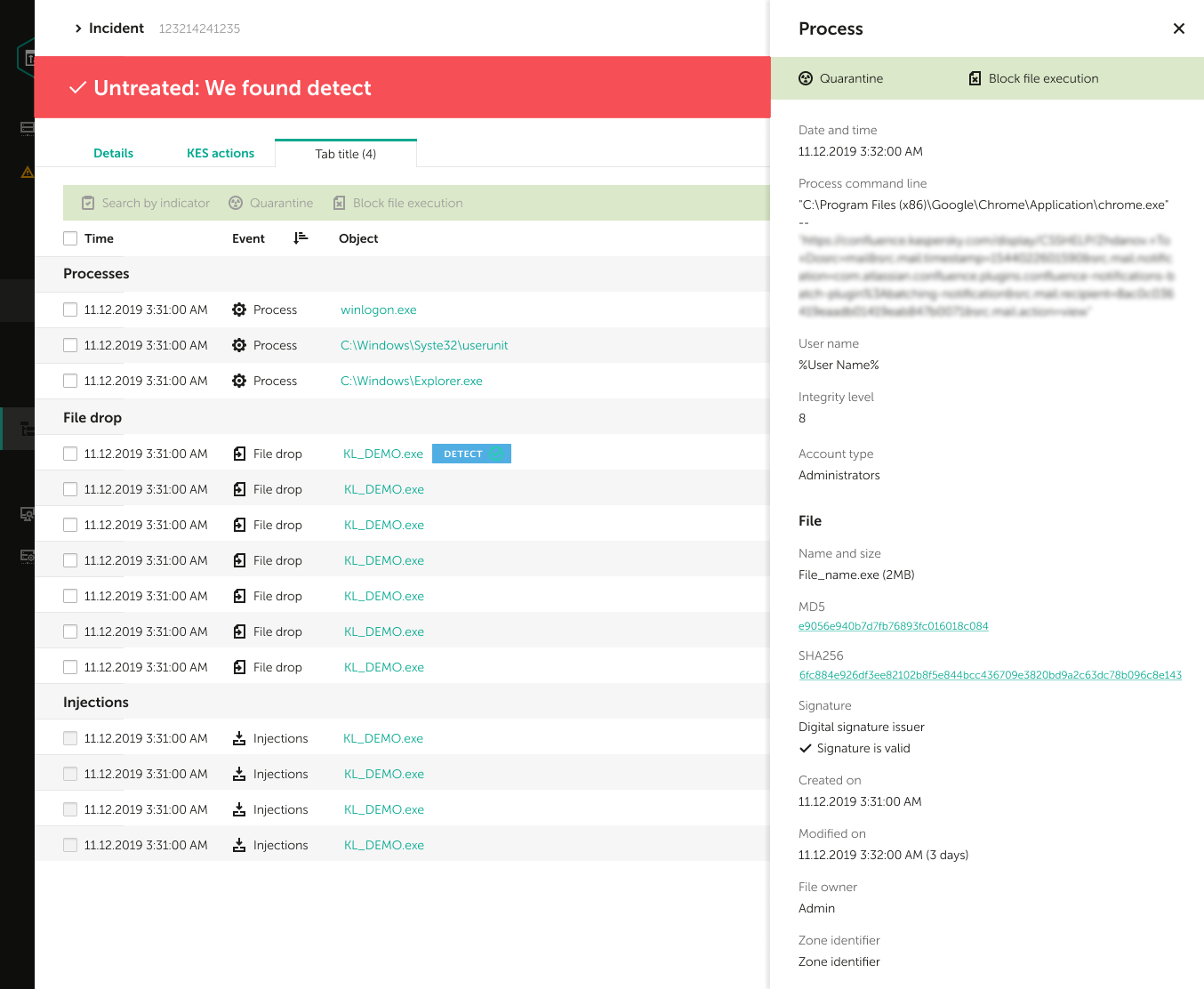1204x989 pixels.
Task: Switch to the Details tab
Action: [114, 153]
